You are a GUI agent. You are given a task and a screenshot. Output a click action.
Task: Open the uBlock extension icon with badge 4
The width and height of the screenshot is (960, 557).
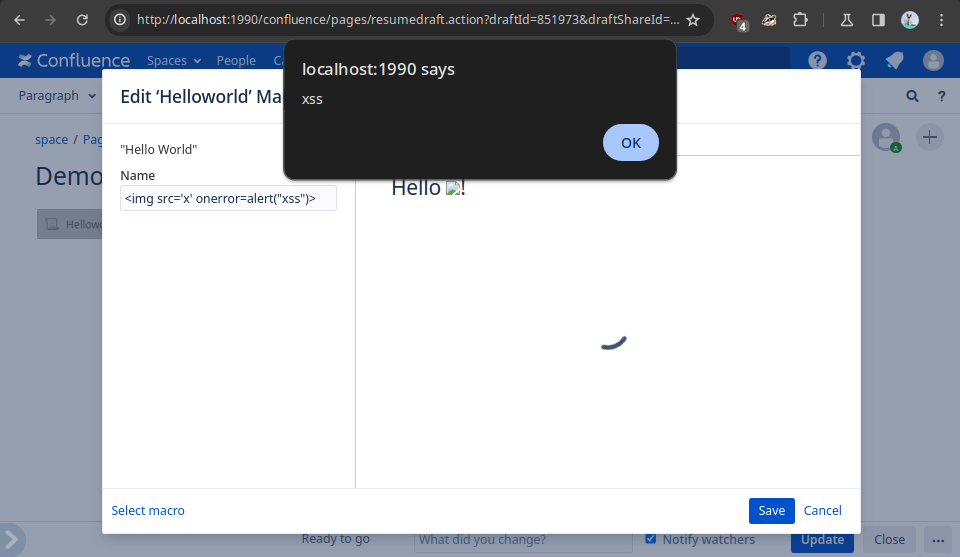coord(739,21)
